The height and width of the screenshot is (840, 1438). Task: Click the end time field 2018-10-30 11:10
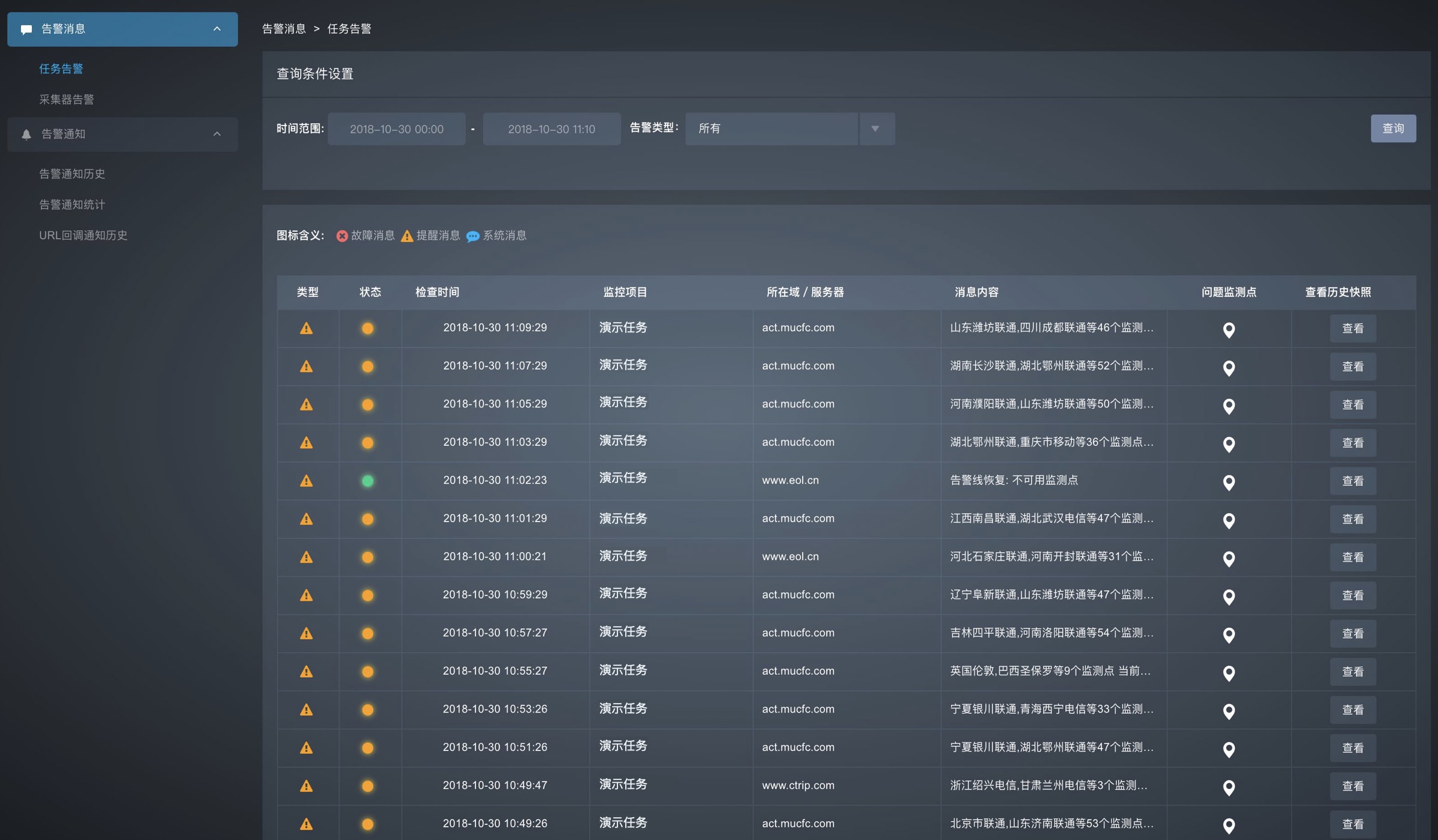[x=551, y=129]
